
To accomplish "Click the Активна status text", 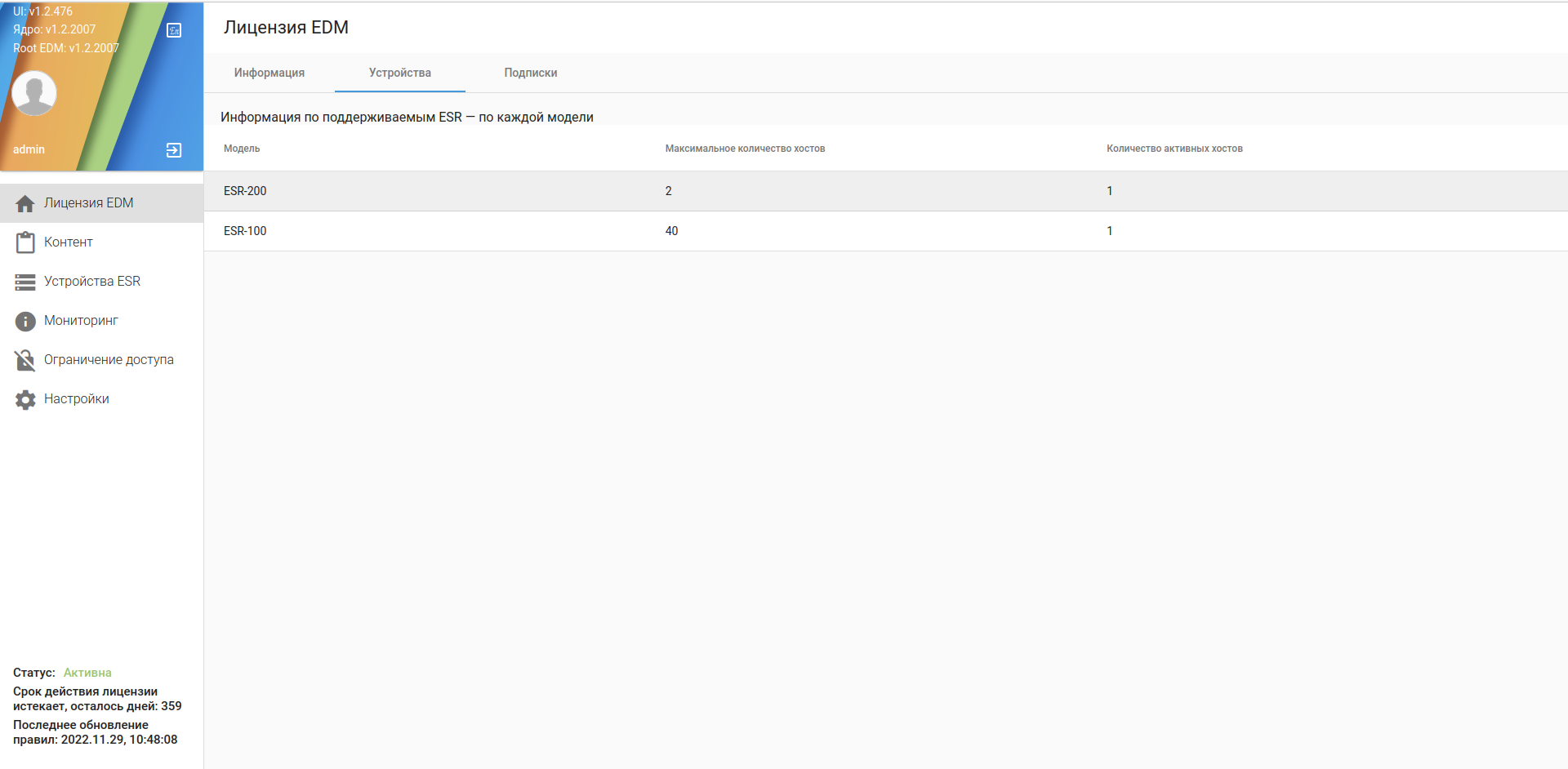I will [x=87, y=673].
